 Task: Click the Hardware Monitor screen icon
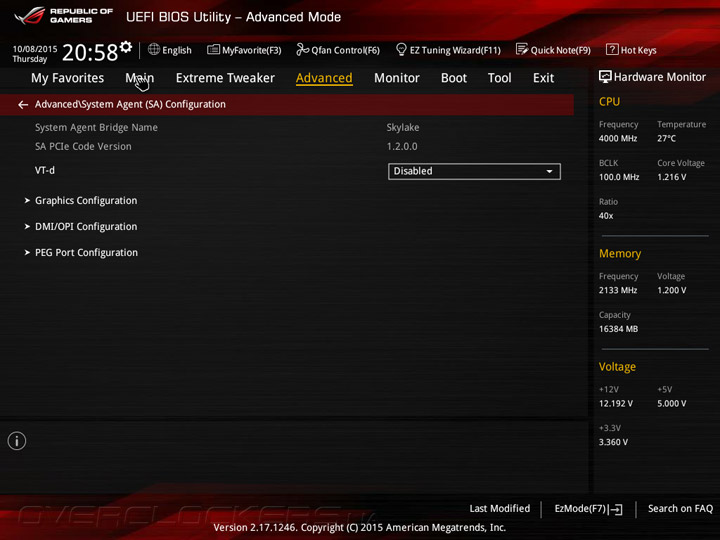pos(605,77)
